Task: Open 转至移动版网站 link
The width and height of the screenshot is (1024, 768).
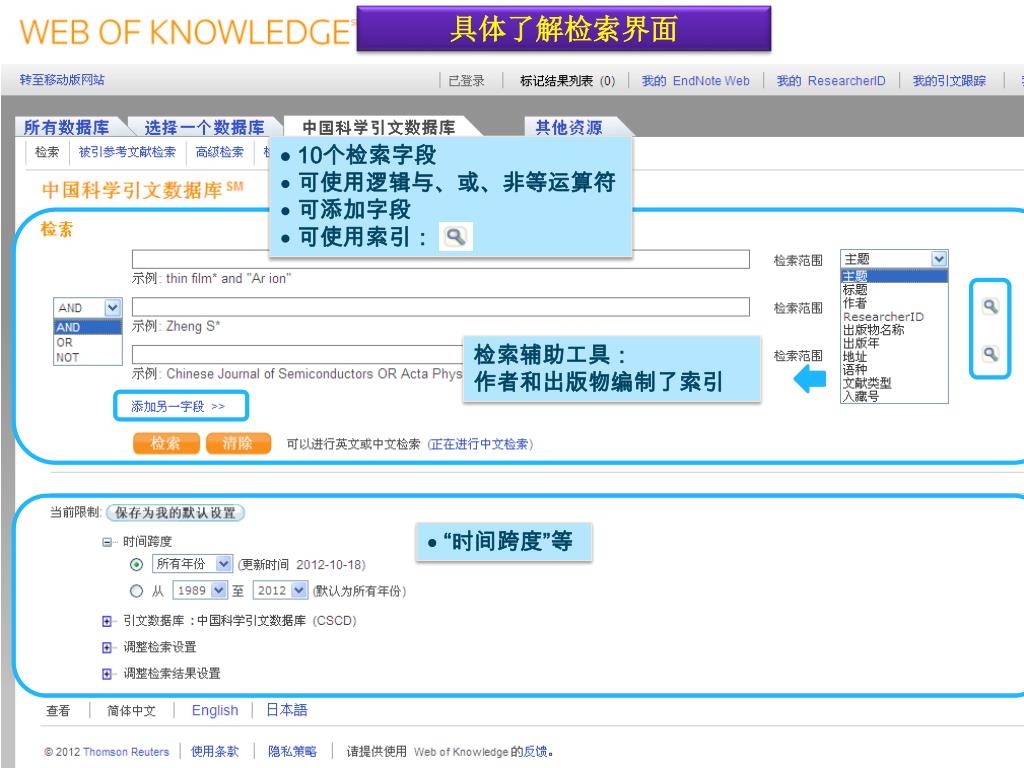Action: coord(62,80)
